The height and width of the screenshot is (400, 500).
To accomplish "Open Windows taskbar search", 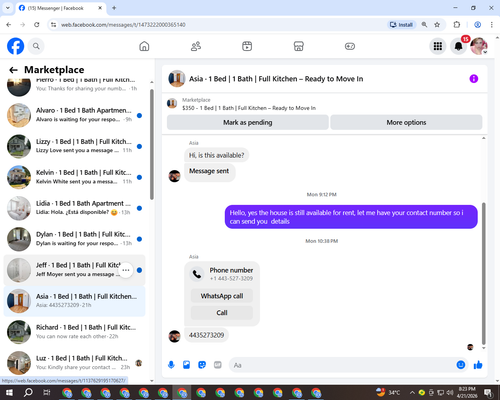I will coord(28,392).
